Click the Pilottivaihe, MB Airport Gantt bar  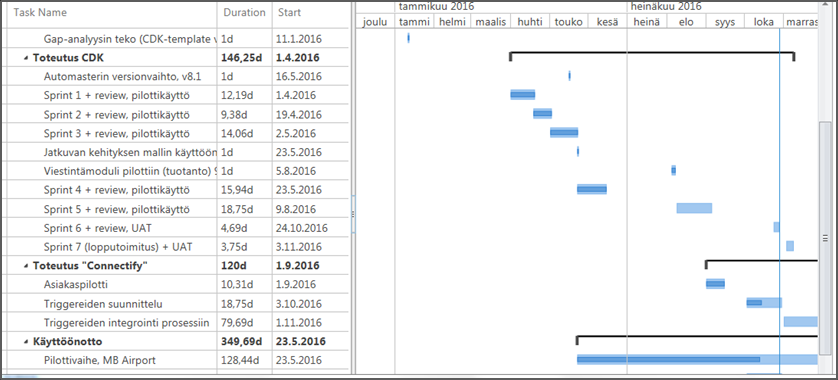pos(697,360)
